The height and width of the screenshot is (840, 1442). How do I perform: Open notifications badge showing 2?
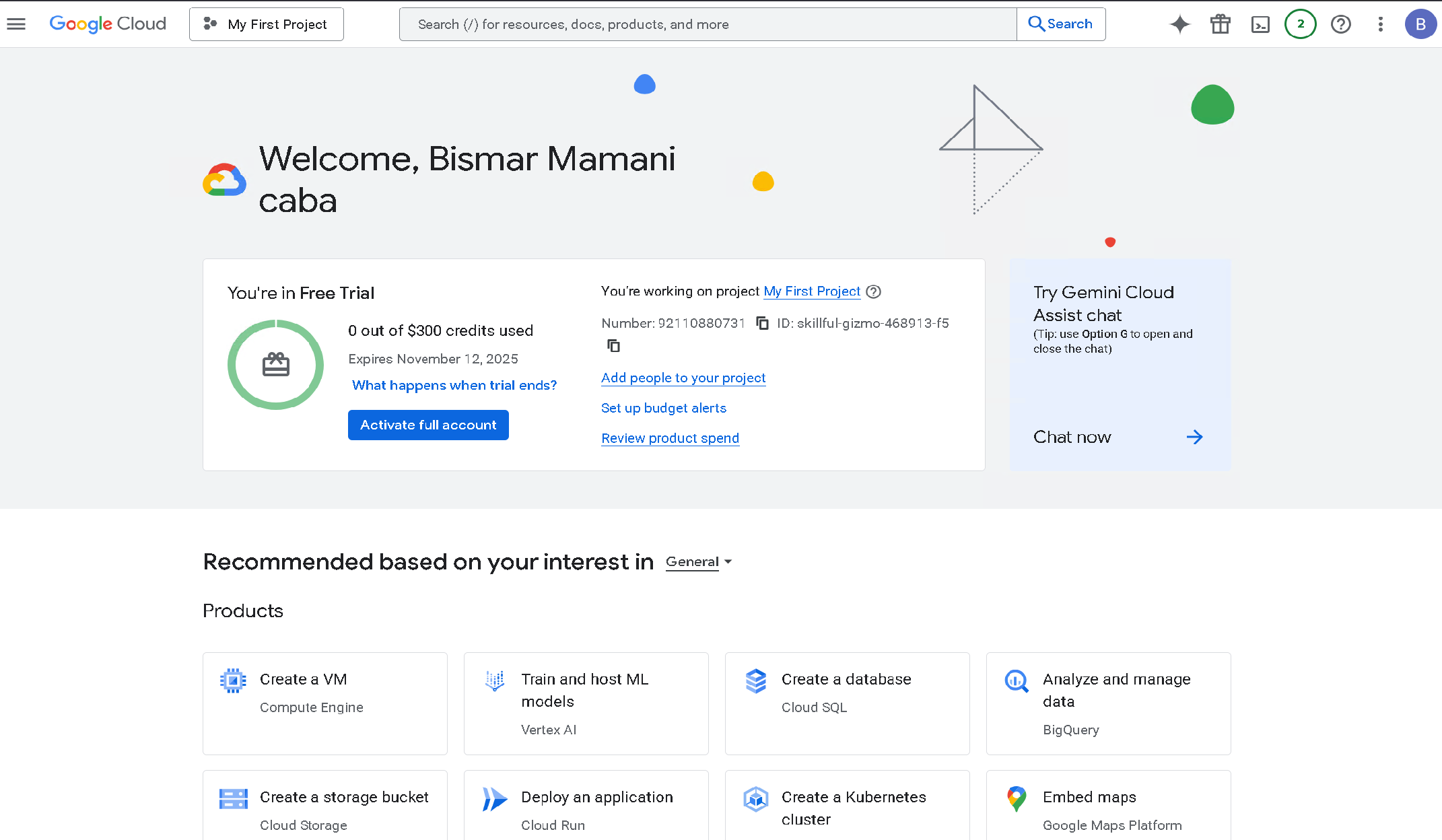[x=1301, y=24]
